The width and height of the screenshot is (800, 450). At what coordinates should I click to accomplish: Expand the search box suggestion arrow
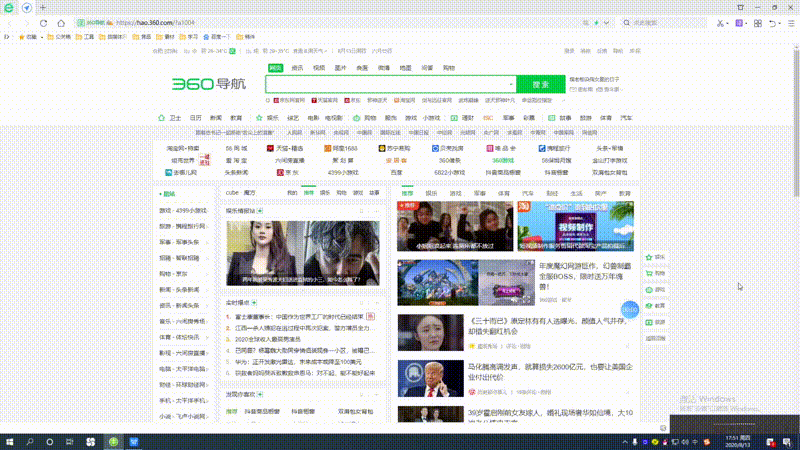(511, 84)
